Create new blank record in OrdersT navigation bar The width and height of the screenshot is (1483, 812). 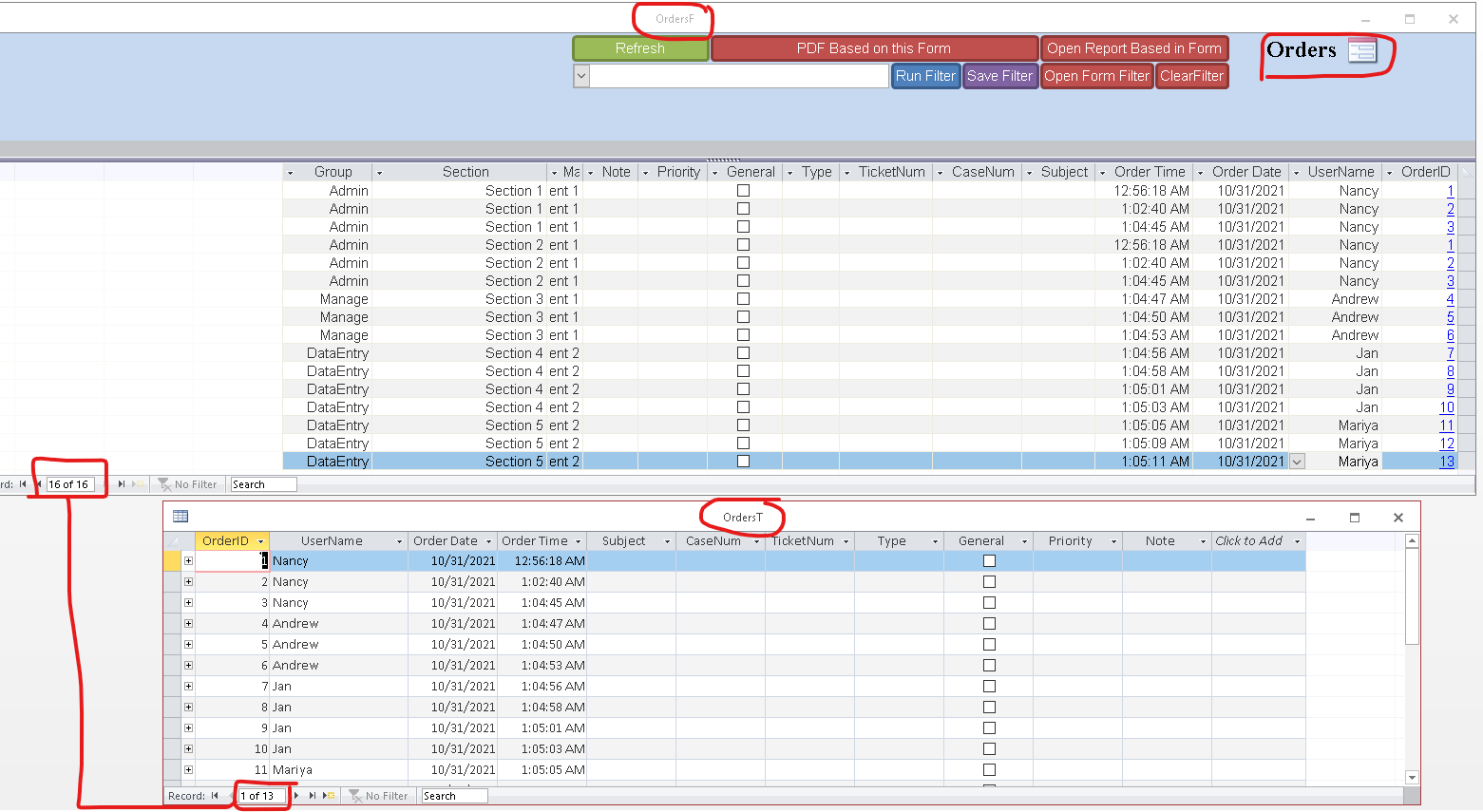point(328,796)
